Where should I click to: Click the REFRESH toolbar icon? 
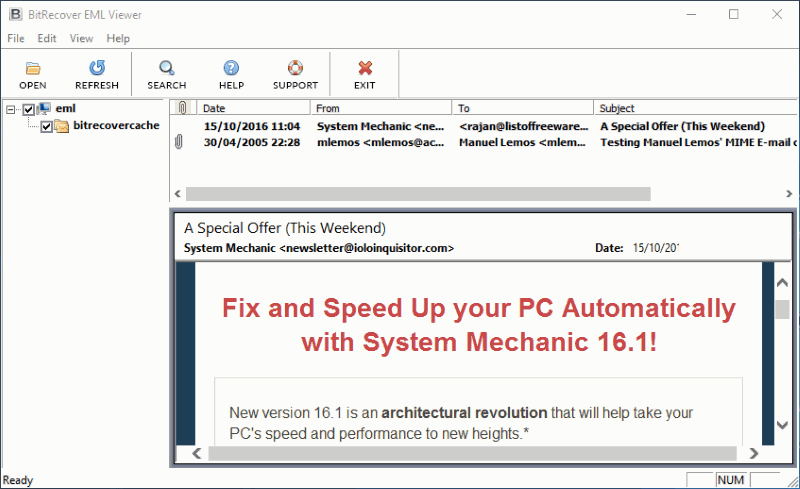(96, 68)
